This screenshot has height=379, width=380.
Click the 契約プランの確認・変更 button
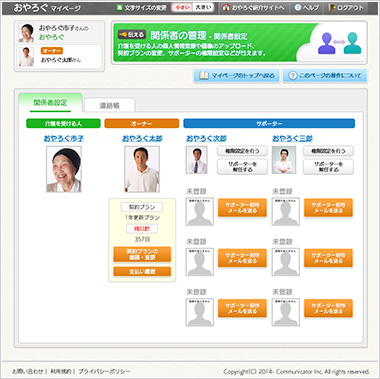[x=142, y=254]
